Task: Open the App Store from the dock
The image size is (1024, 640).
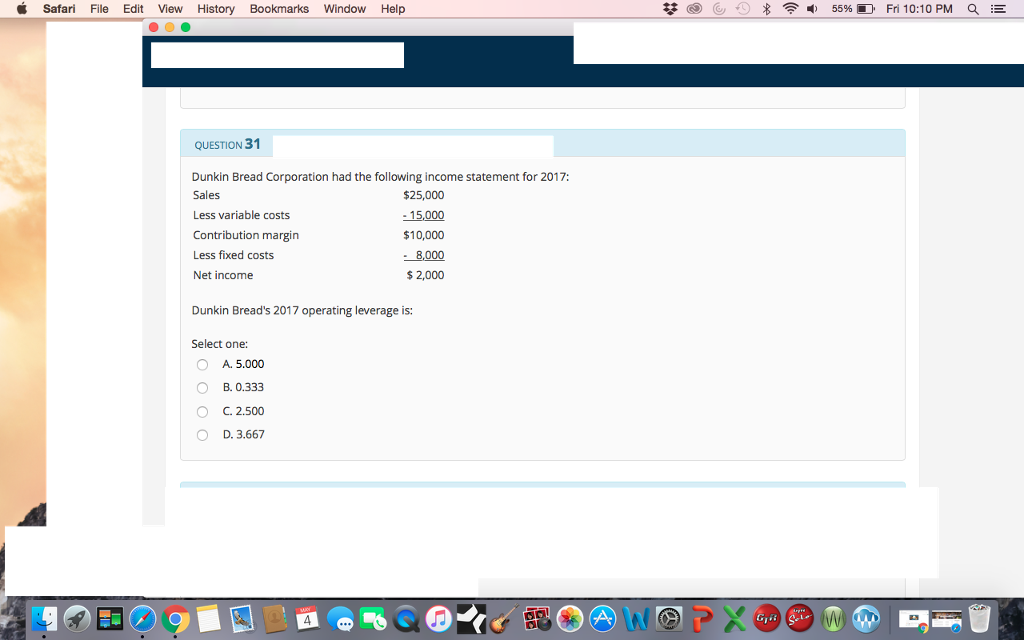Action: coord(600,618)
